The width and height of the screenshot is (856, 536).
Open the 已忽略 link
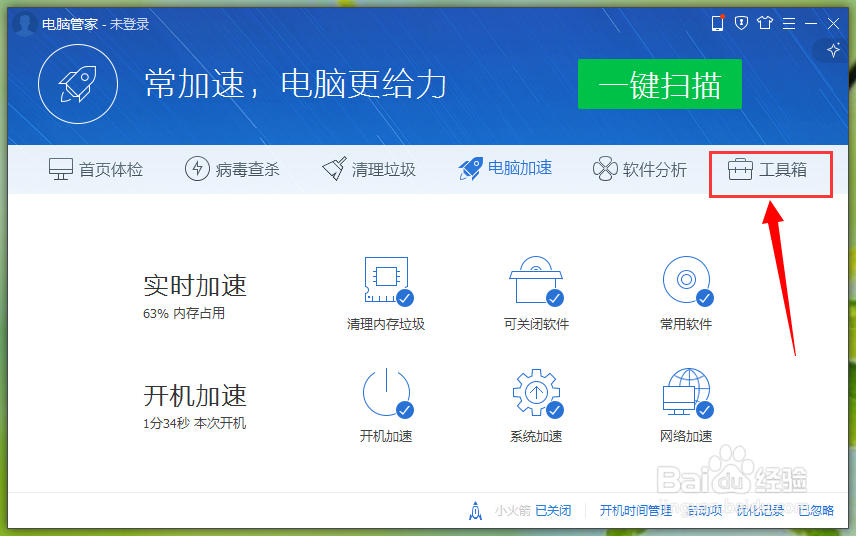pos(816,511)
